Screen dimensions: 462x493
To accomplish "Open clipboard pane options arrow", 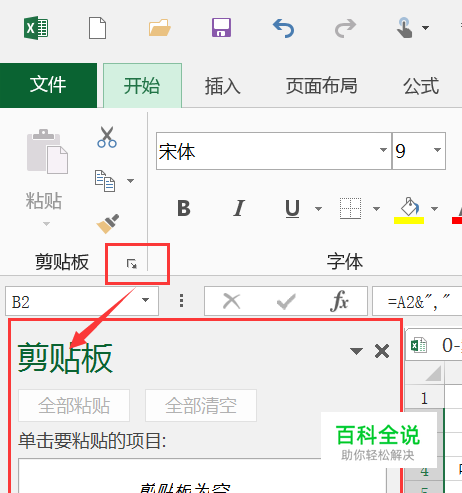I will (x=356, y=351).
